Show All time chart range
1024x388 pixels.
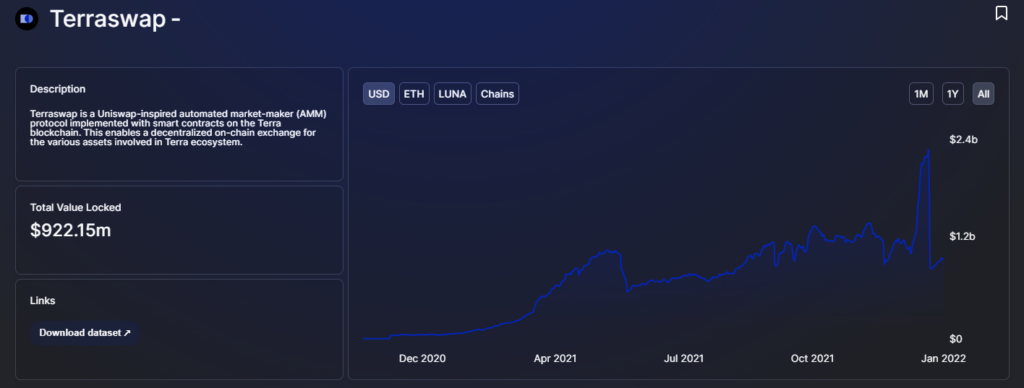point(984,94)
